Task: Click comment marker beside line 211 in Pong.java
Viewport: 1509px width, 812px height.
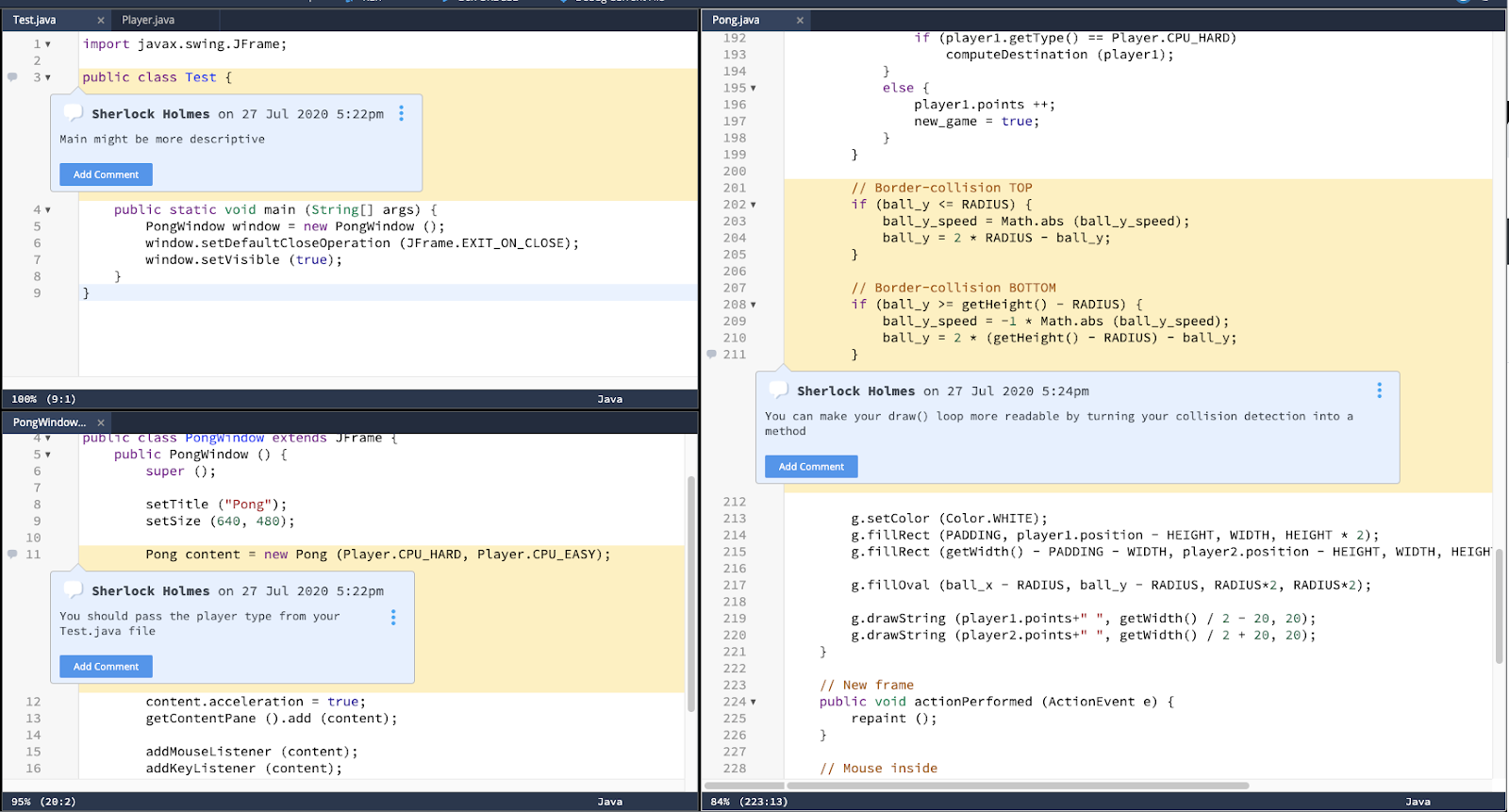Action: (x=711, y=355)
